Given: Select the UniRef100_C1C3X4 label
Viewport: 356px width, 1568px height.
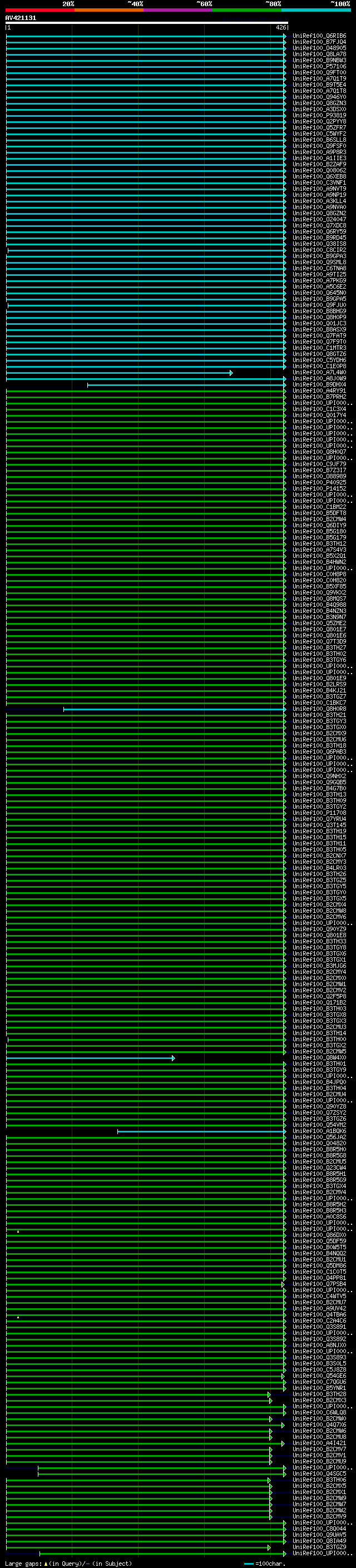Looking at the screenshot, I should point(319,409).
